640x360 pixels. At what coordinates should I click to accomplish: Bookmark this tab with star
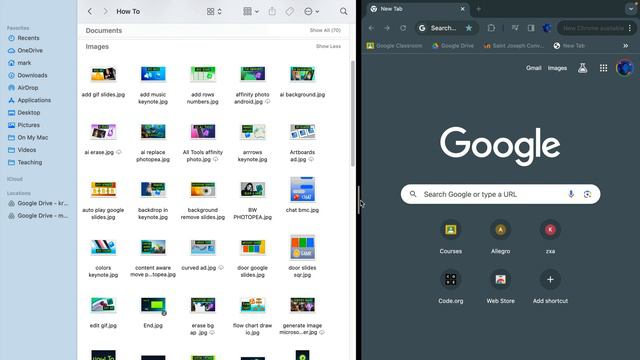469,28
